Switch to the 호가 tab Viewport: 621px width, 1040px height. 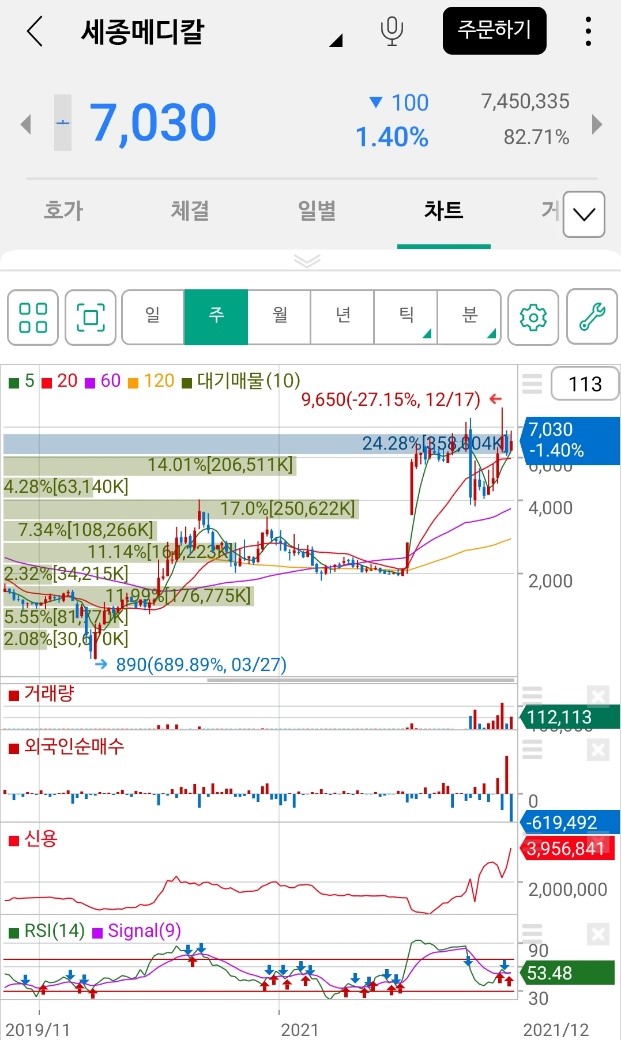tap(63, 210)
